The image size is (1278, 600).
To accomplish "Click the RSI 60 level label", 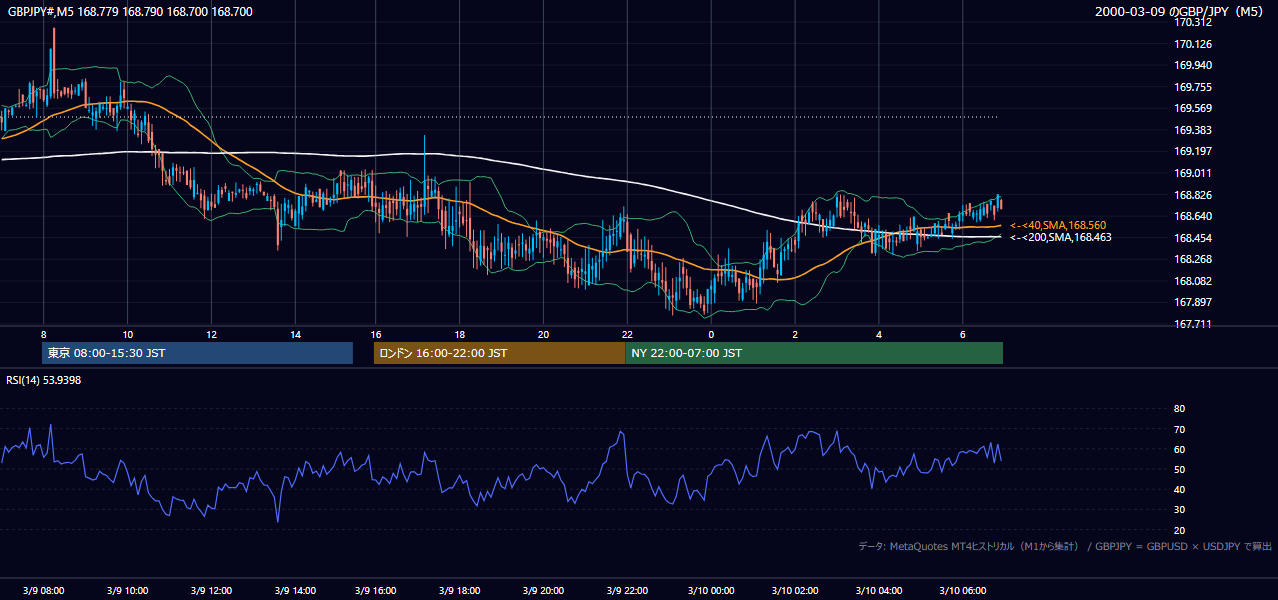I will pos(1179,449).
